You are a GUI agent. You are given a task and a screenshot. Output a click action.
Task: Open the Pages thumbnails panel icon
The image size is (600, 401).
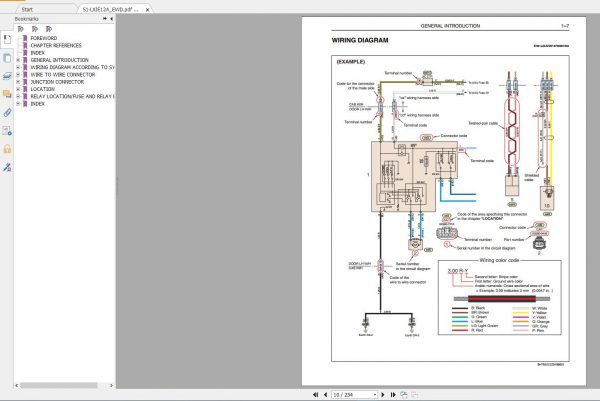tap(7, 58)
